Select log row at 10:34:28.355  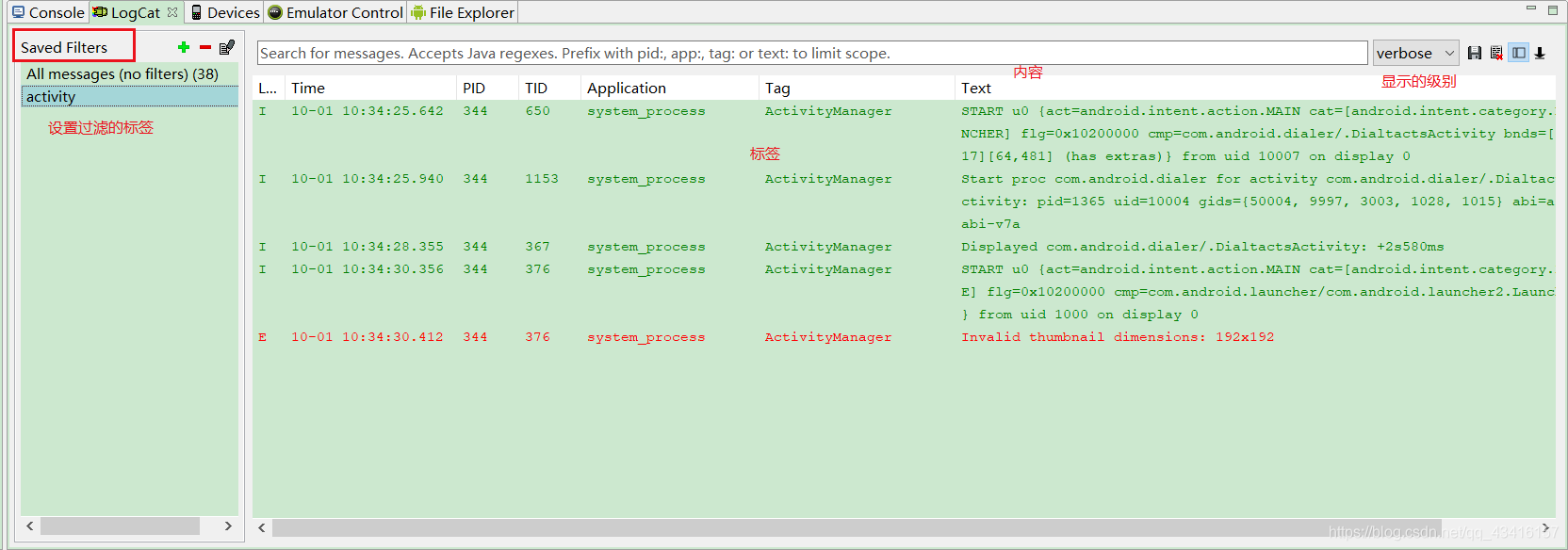coord(904,247)
